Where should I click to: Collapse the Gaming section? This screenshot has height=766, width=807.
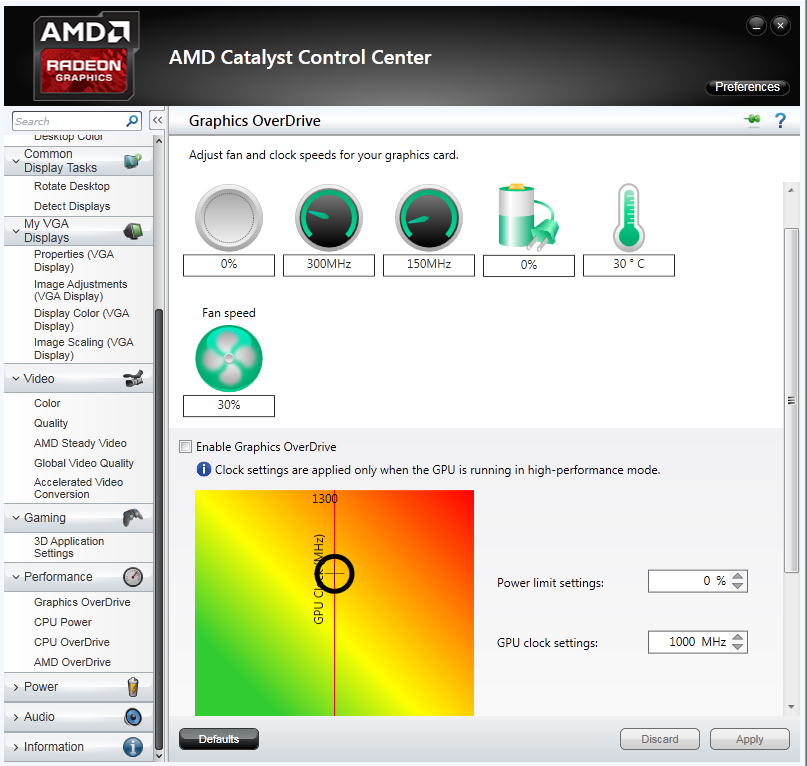point(16,518)
